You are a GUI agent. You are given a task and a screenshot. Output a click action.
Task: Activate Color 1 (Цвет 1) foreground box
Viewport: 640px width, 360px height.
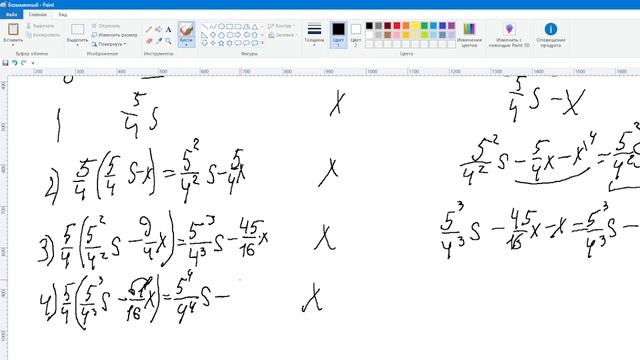(338, 34)
